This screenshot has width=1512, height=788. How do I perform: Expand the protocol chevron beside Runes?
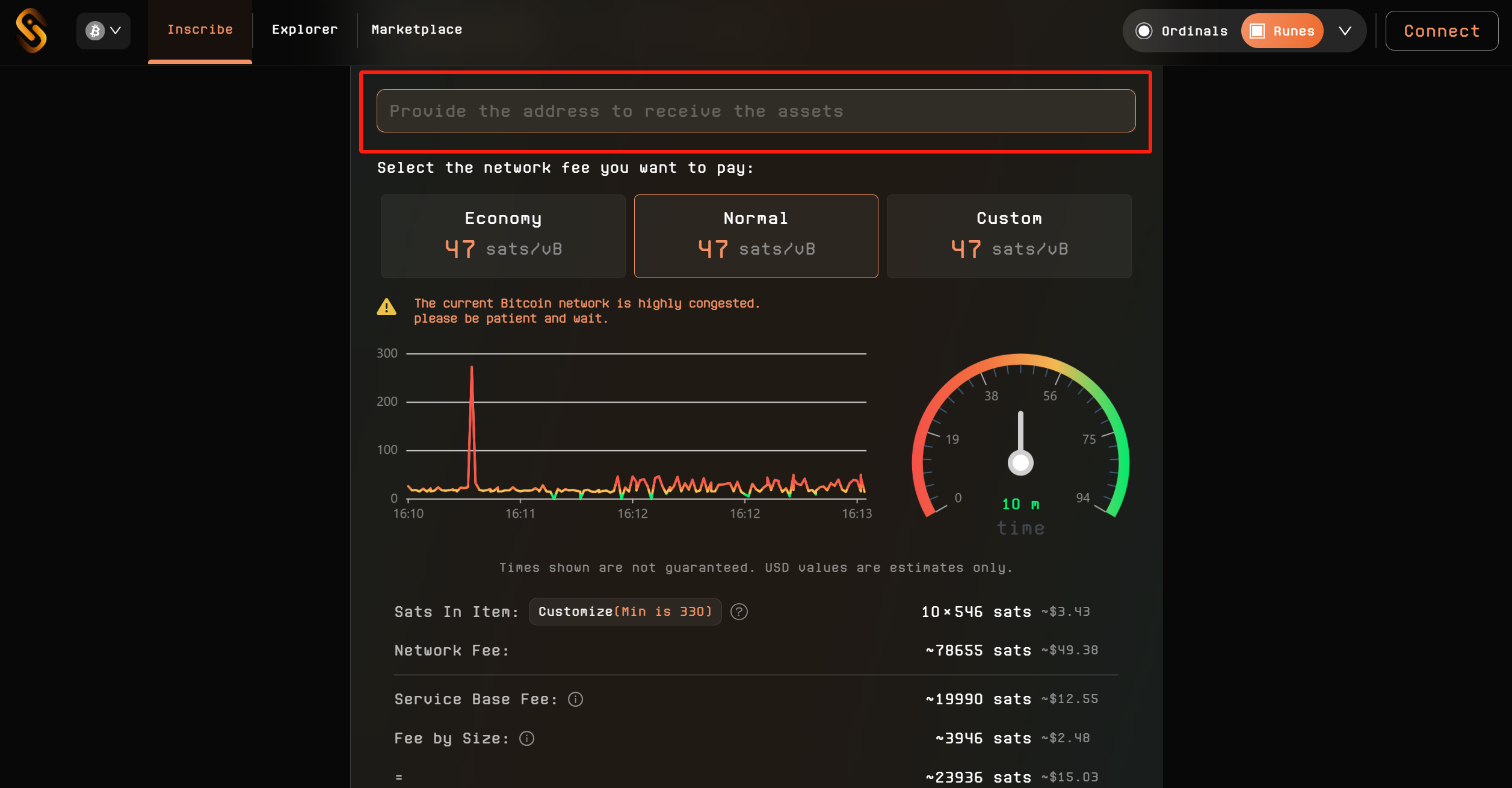tap(1345, 31)
